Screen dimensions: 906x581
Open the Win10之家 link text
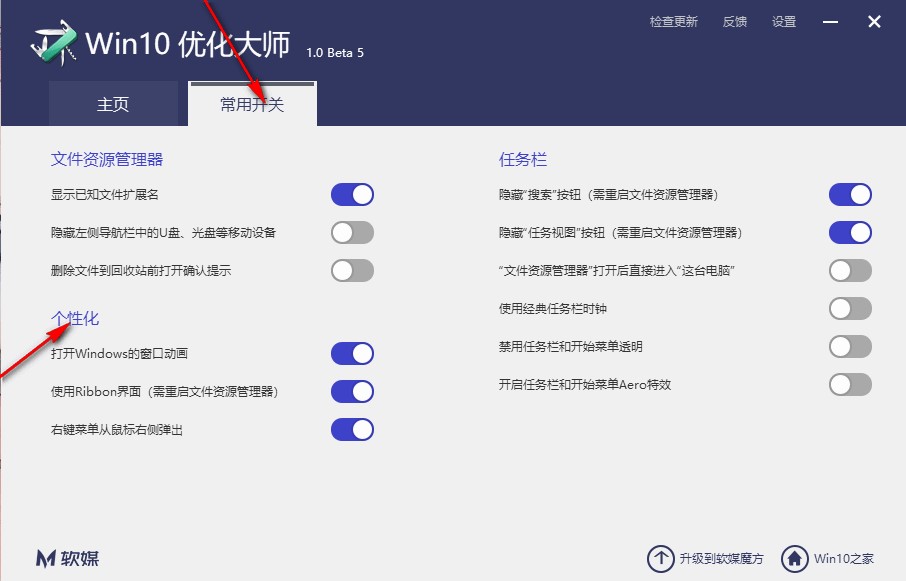[x=844, y=558]
